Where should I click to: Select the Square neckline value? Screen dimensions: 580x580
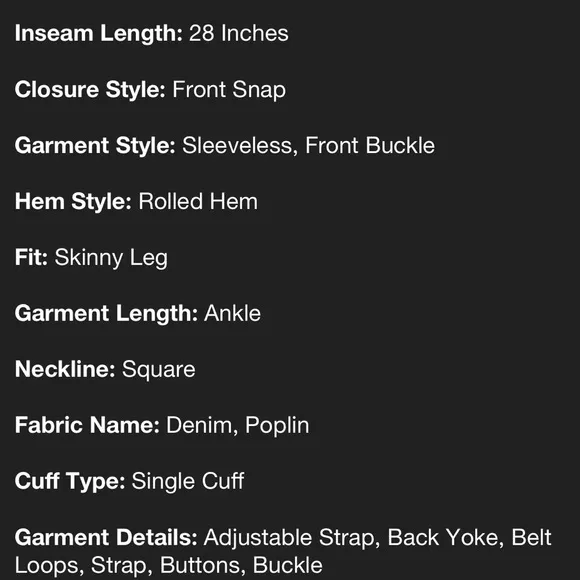pyautogui.click(x=159, y=370)
